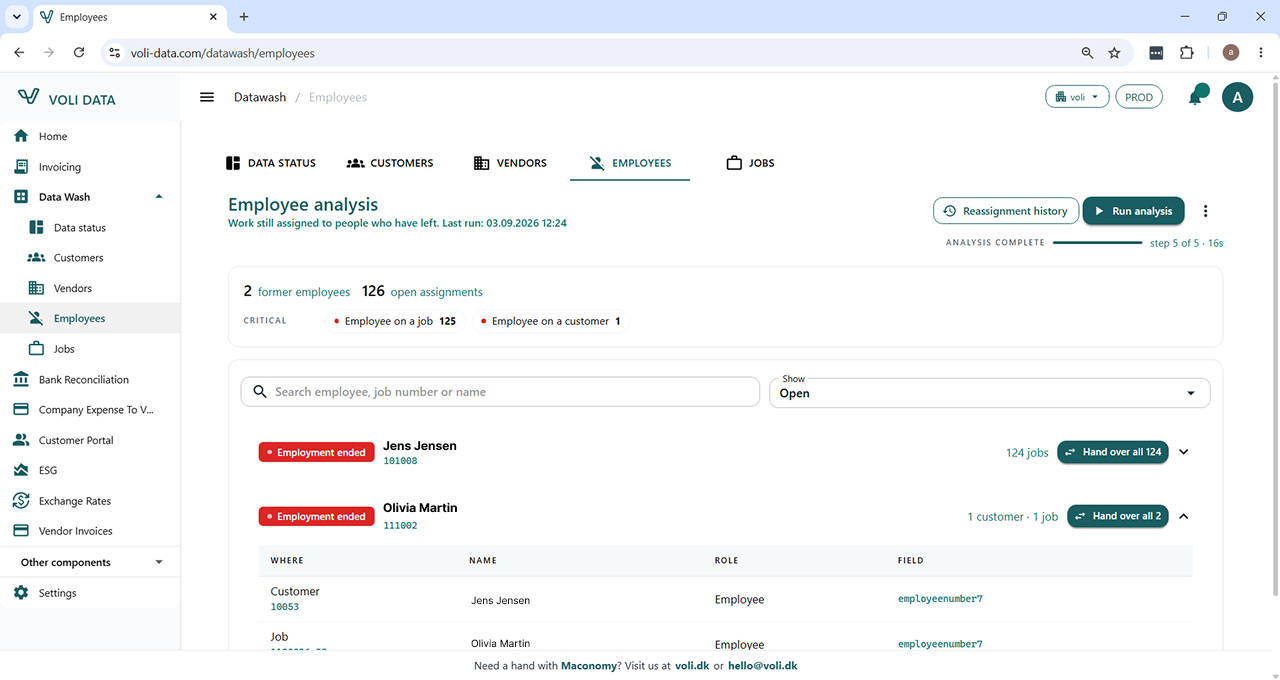1280x680 pixels.
Task: Click the browser zoom magnifier icon
Action: click(x=1087, y=53)
